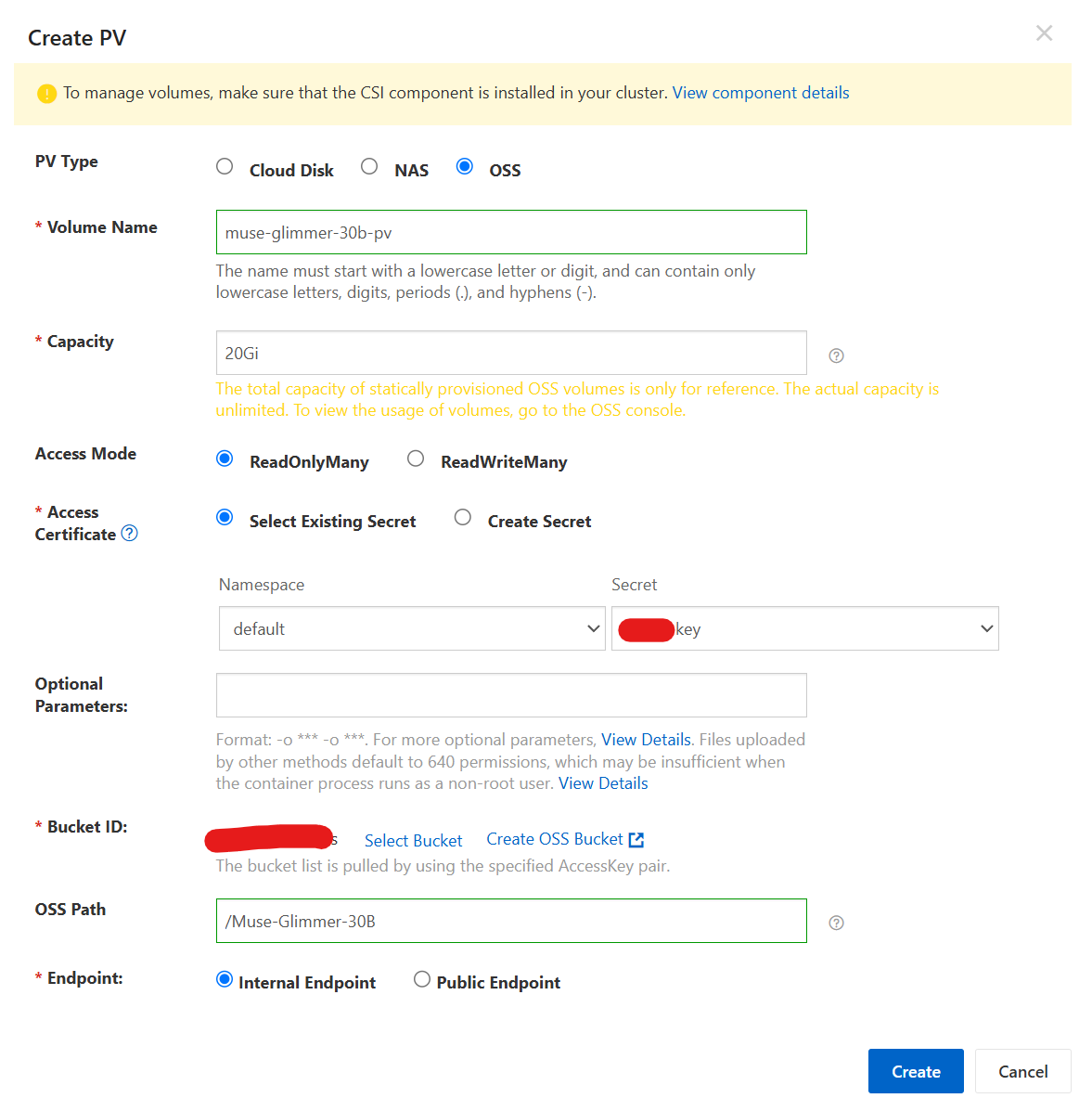Image resolution: width=1092 pixels, height=1111 pixels.
Task: Click the Capacity input field
Action: click(x=511, y=353)
